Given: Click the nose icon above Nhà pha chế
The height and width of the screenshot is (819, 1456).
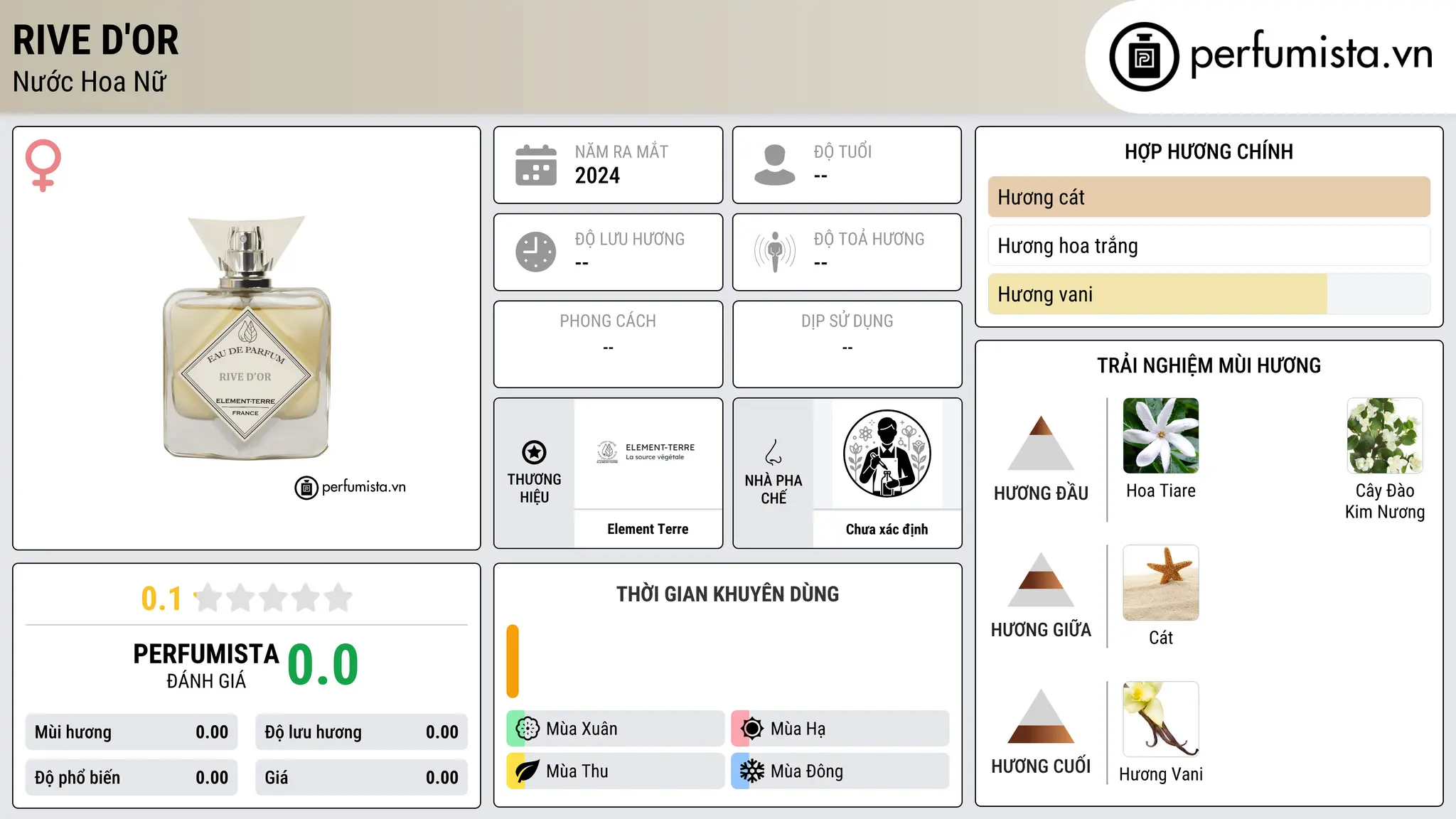Looking at the screenshot, I should point(773,452).
